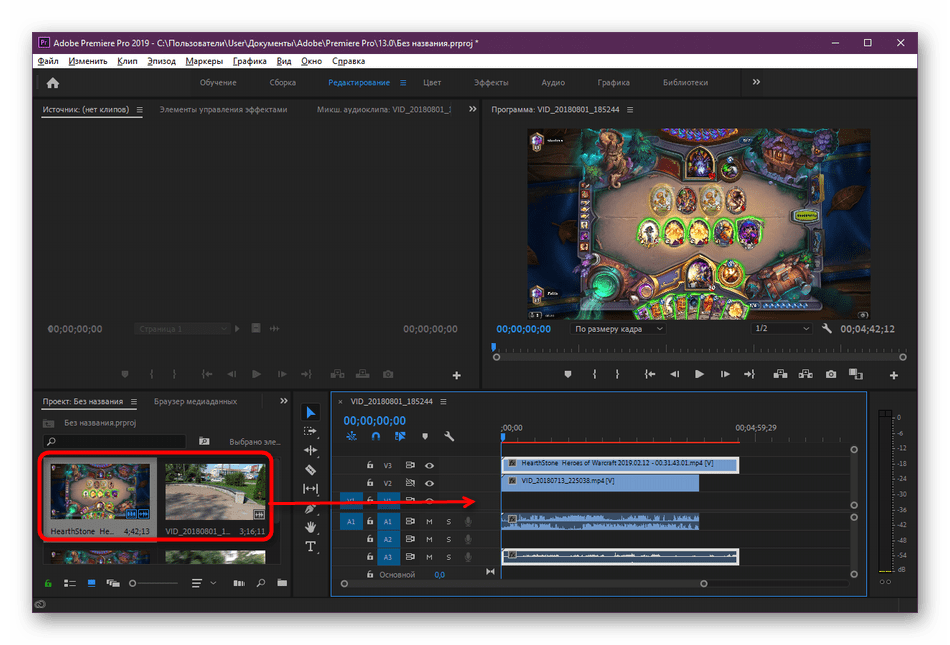Open timeline display settings wrench
The height and width of the screenshot is (645, 950).
(449, 436)
